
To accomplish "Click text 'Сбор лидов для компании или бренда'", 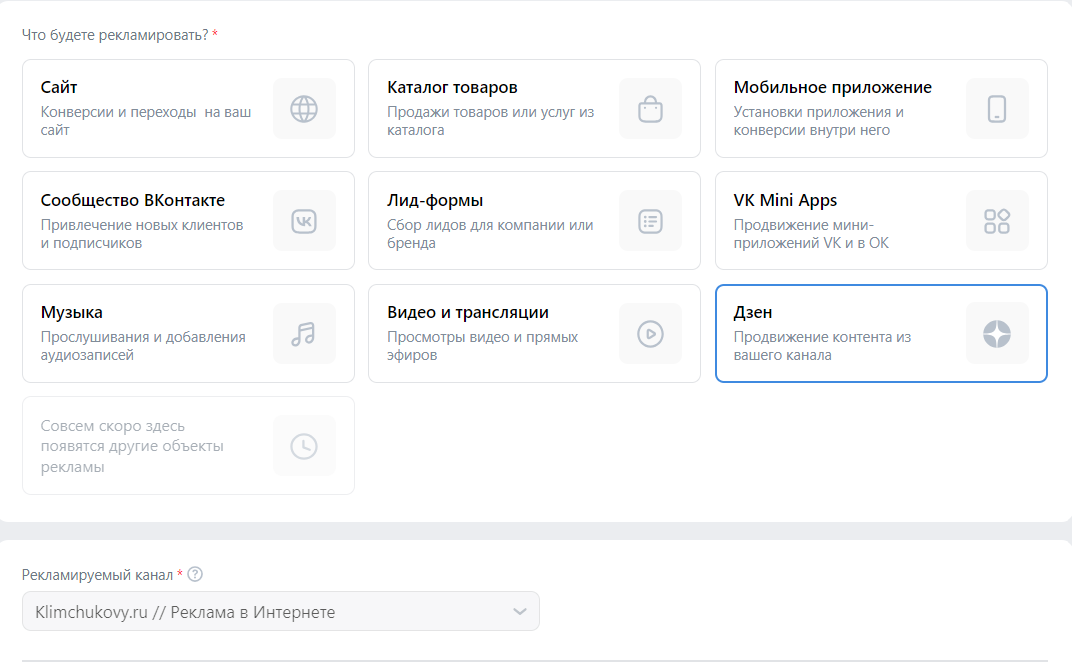I will pyautogui.click(x=490, y=233).
